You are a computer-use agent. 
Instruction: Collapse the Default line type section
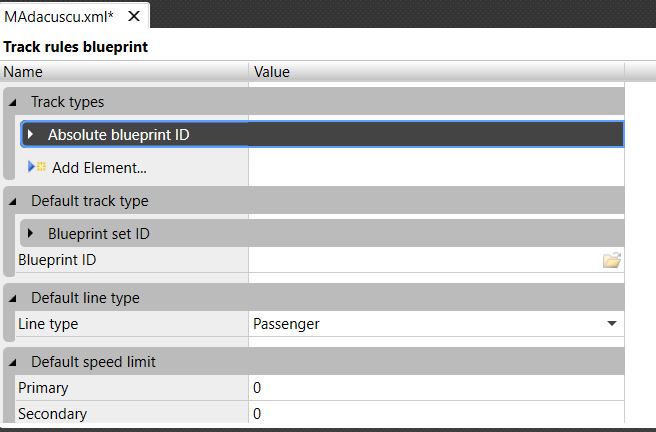coord(13,298)
